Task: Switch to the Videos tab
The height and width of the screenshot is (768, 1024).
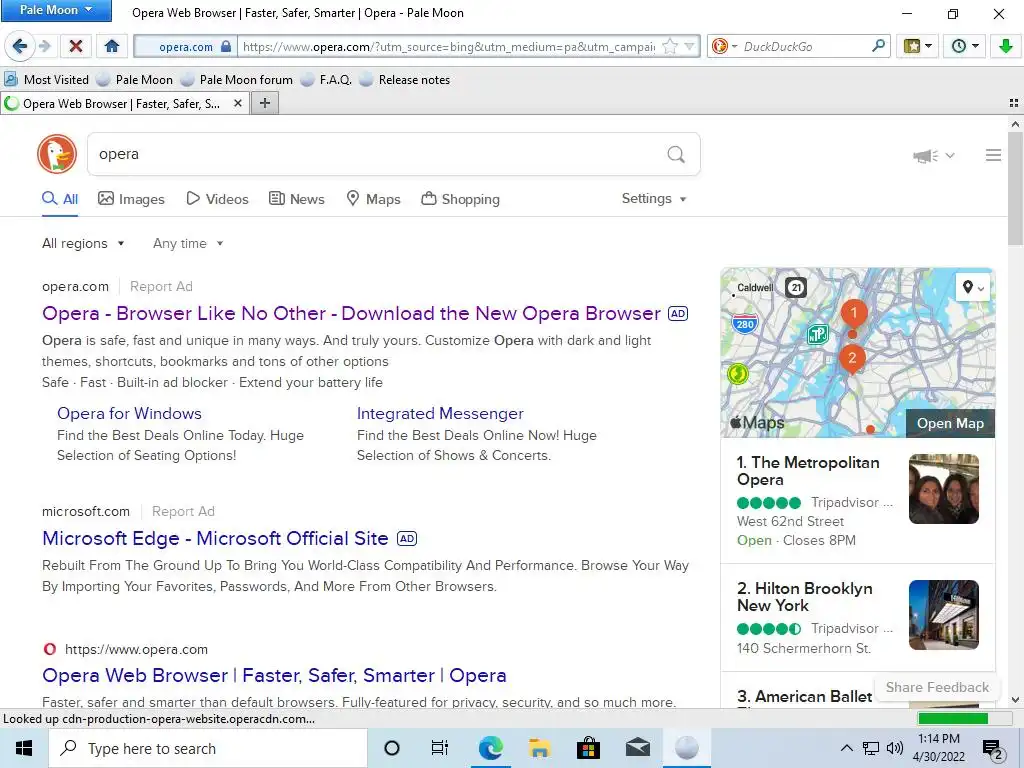Action: tap(217, 199)
